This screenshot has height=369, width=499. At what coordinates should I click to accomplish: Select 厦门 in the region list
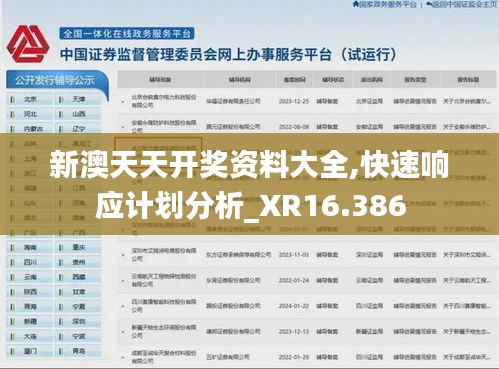click(x=30, y=351)
